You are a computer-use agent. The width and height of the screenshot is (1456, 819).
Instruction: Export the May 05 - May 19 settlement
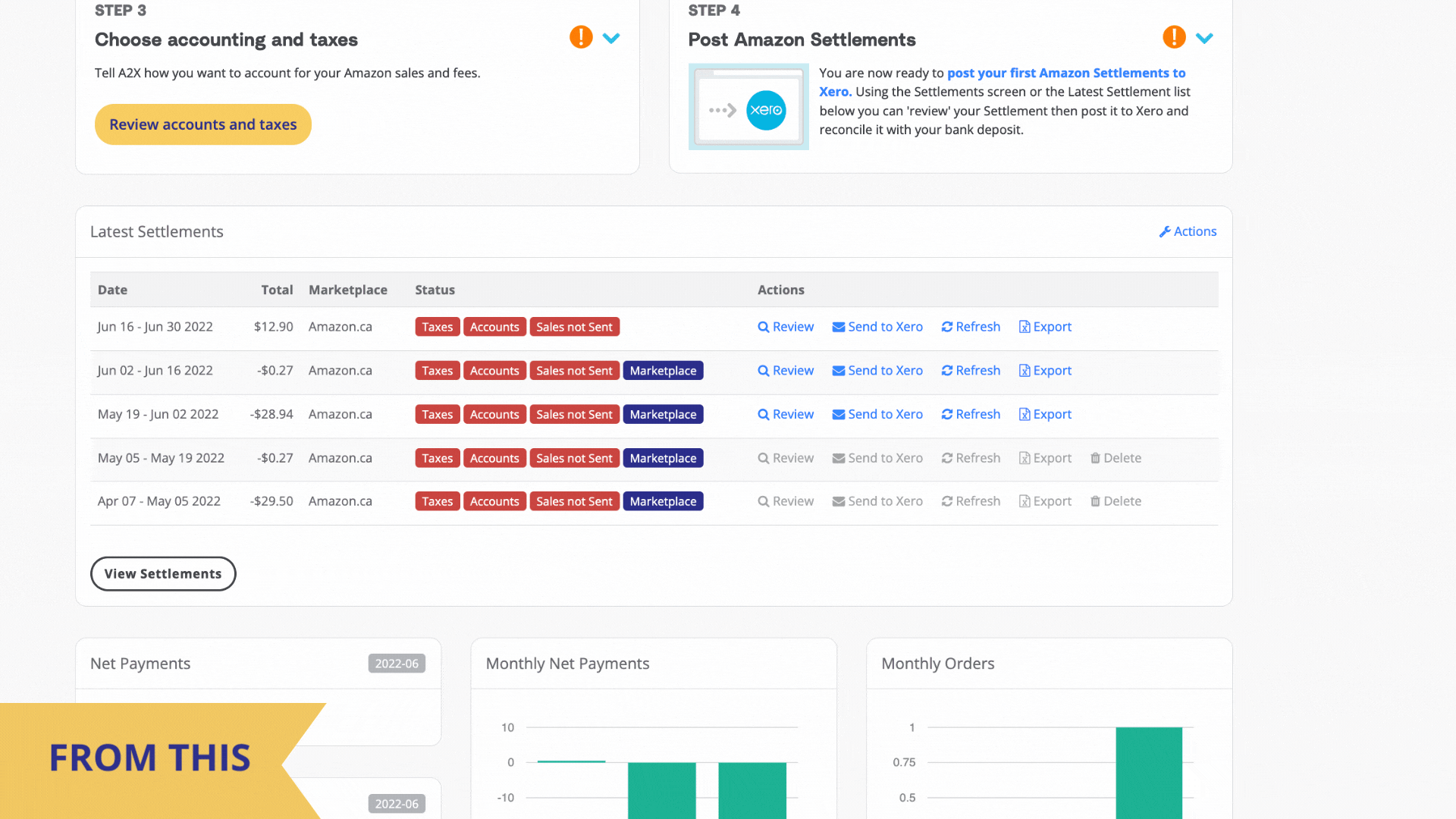tap(1045, 458)
